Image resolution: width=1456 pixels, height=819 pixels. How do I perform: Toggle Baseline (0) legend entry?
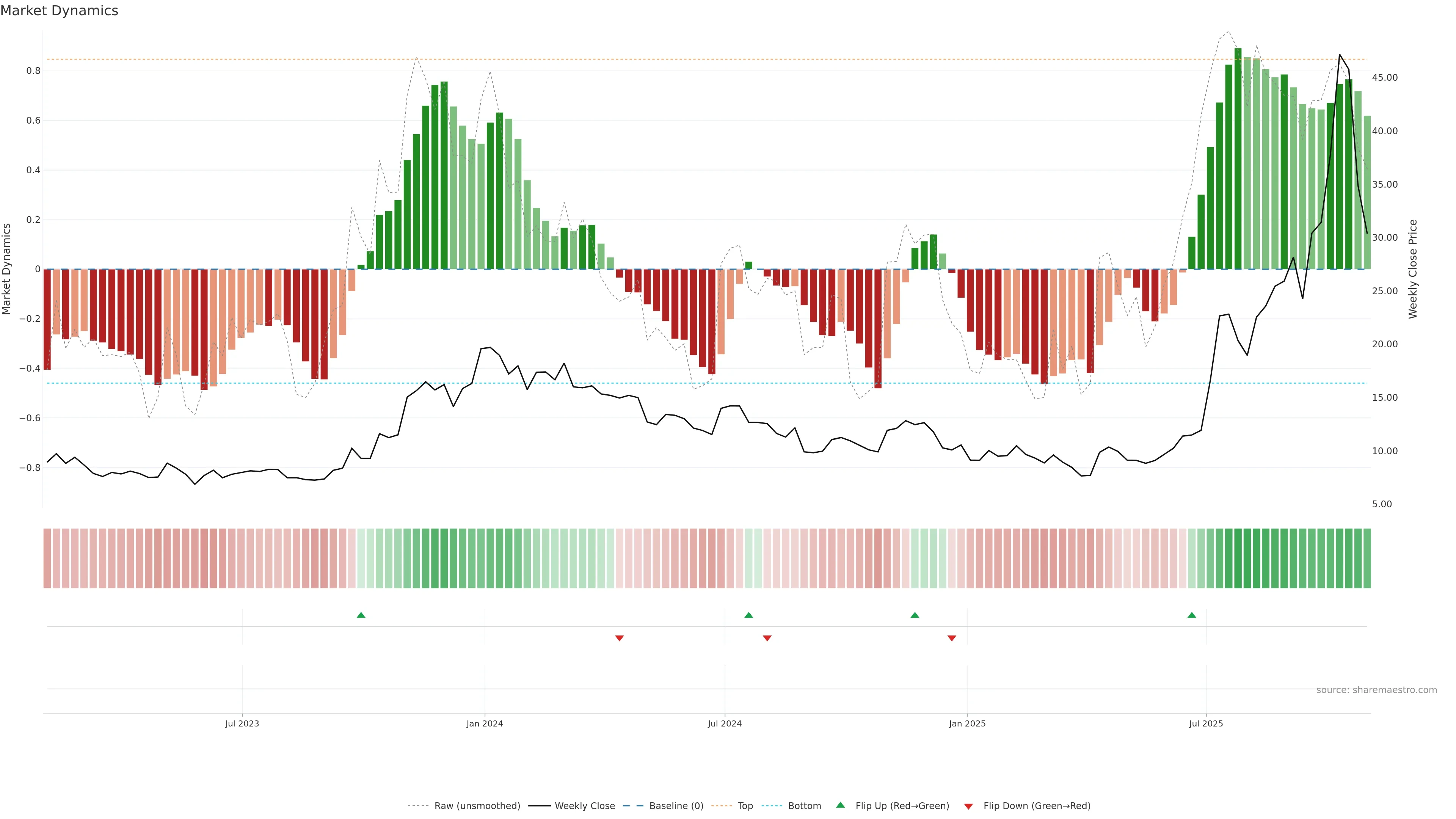coord(676,806)
